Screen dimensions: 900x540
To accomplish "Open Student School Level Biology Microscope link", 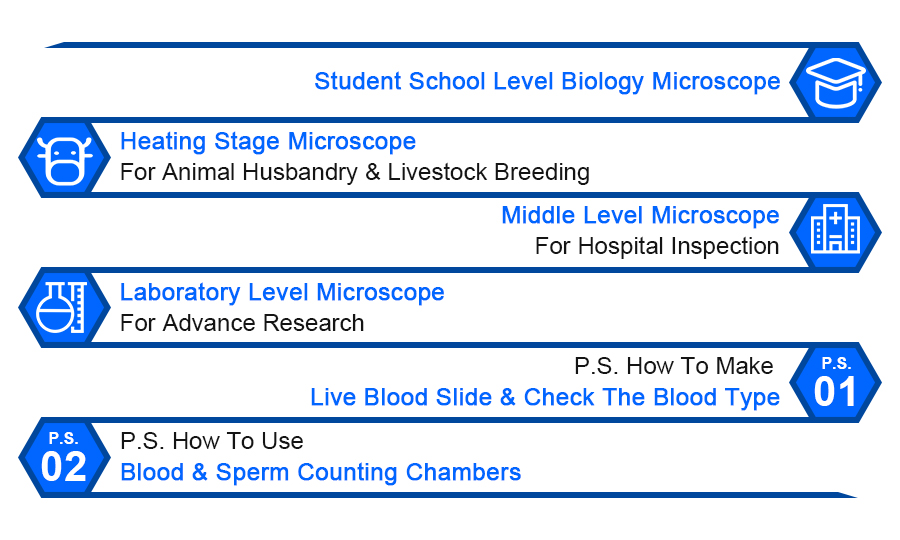I will point(547,81).
